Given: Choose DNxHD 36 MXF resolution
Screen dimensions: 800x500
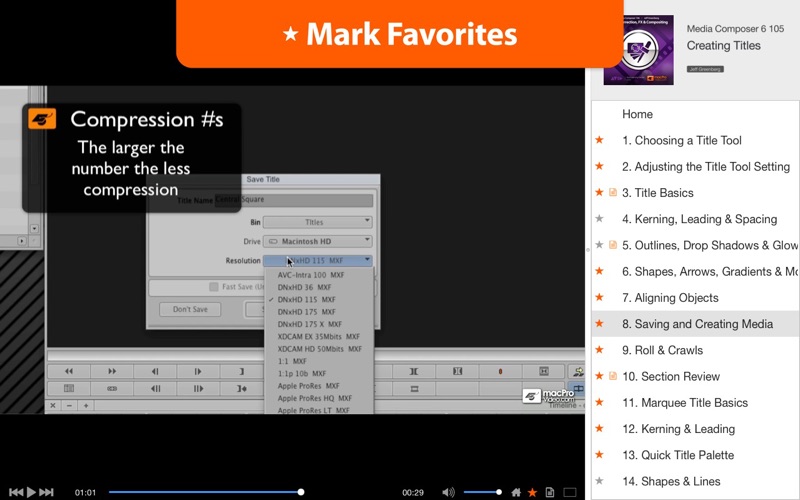Looking at the screenshot, I should [319, 287].
